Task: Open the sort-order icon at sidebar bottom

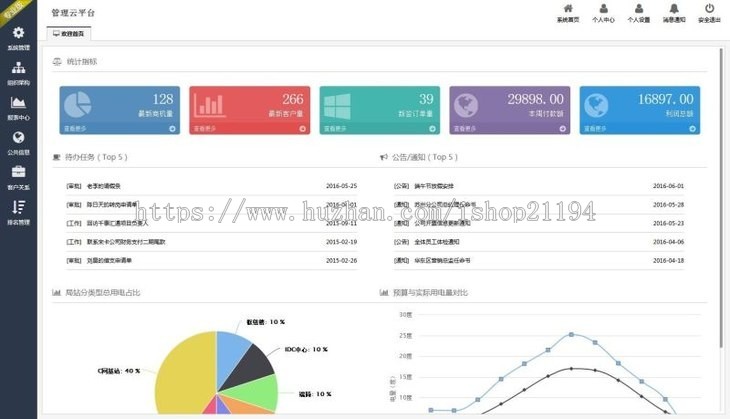Action: [19, 207]
